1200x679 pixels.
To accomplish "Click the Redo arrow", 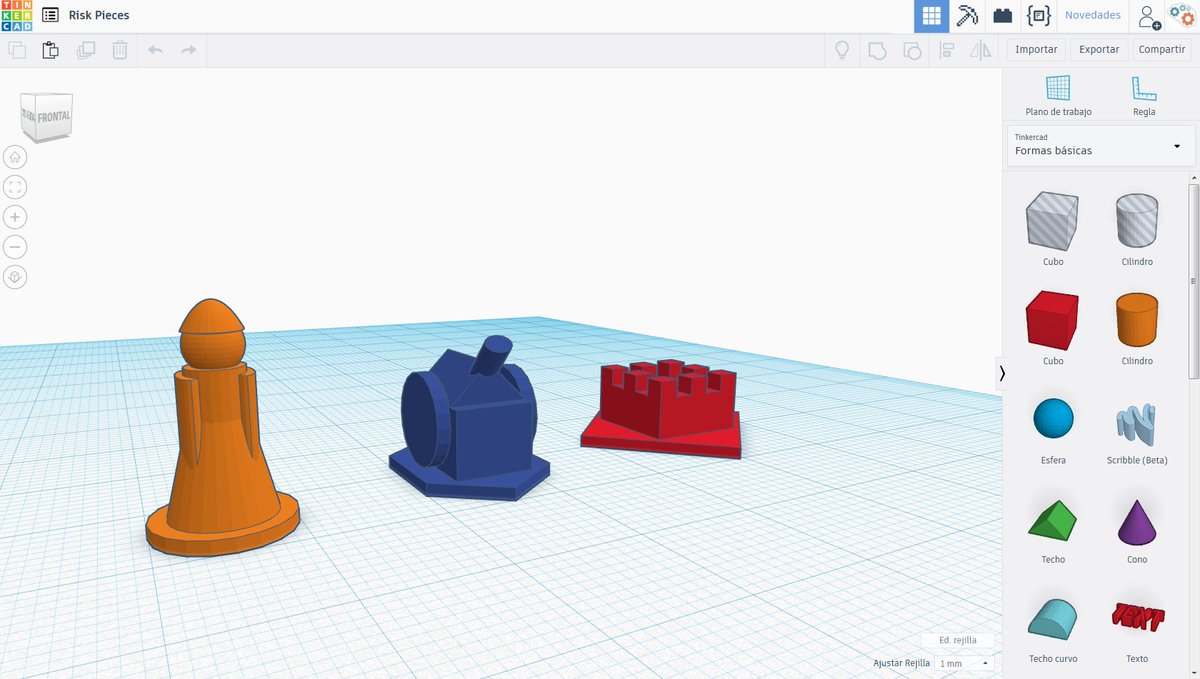I will coord(189,50).
